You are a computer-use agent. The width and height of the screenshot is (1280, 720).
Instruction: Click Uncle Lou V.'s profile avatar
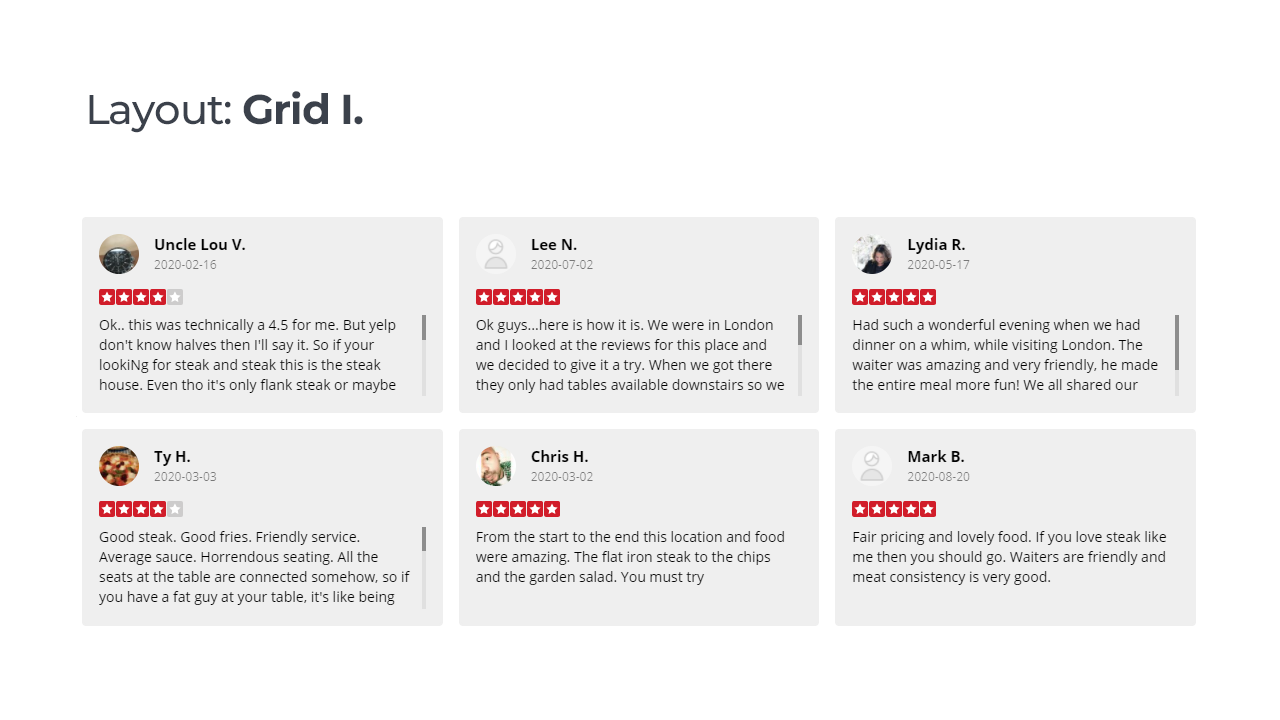click(x=119, y=254)
